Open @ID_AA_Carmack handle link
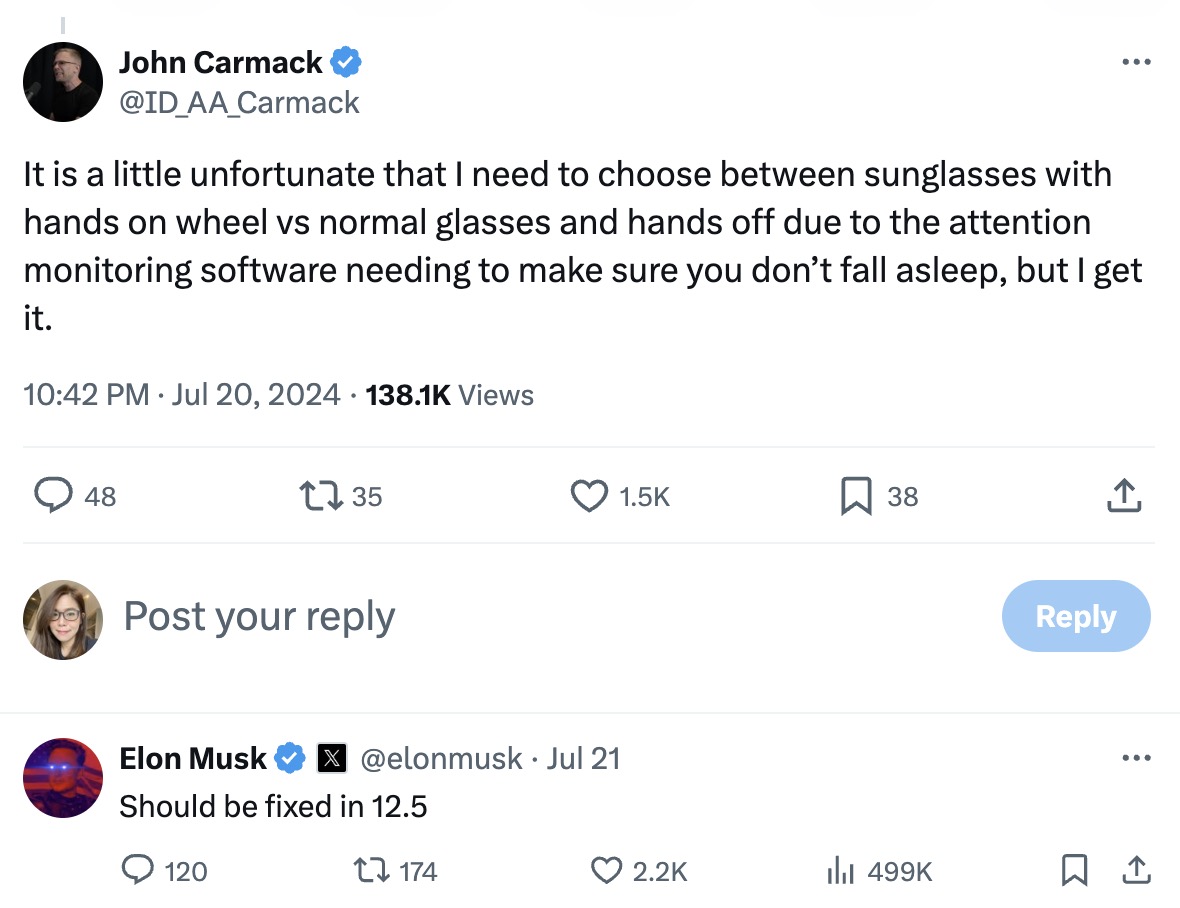The width and height of the screenshot is (1180, 908). 239,102
